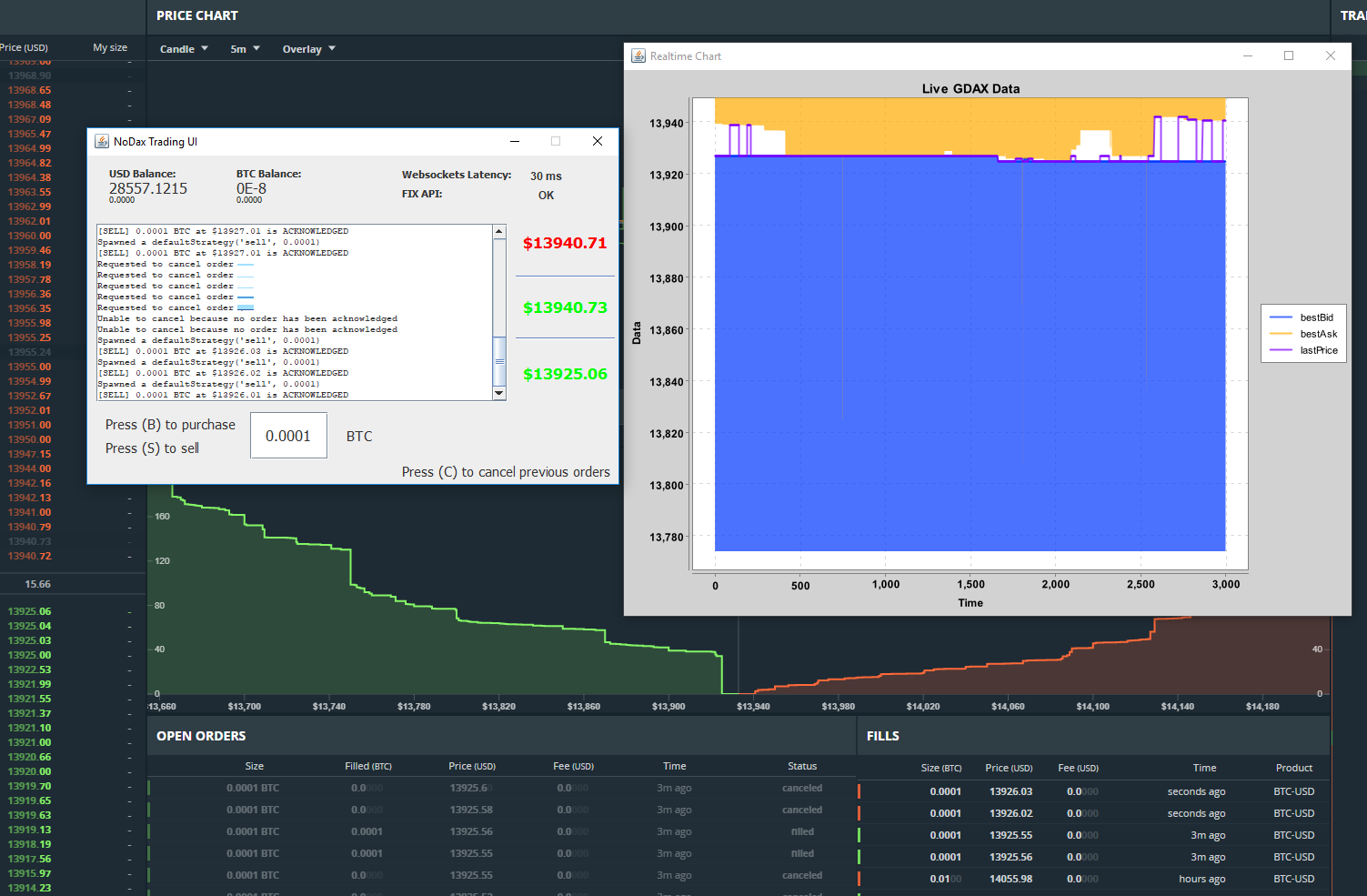Image resolution: width=1367 pixels, height=896 pixels.
Task: Click the Product column header in Fills
Action: click(x=1294, y=768)
